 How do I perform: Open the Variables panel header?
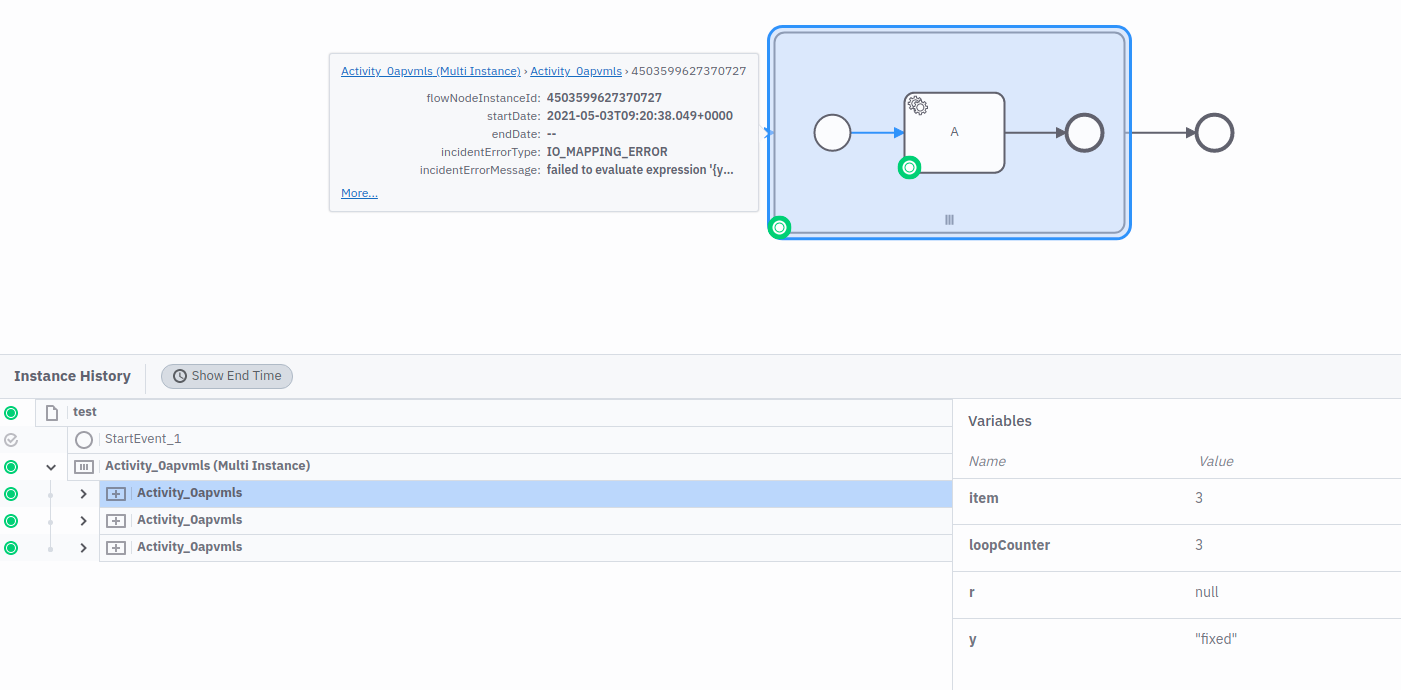(x=1000, y=421)
